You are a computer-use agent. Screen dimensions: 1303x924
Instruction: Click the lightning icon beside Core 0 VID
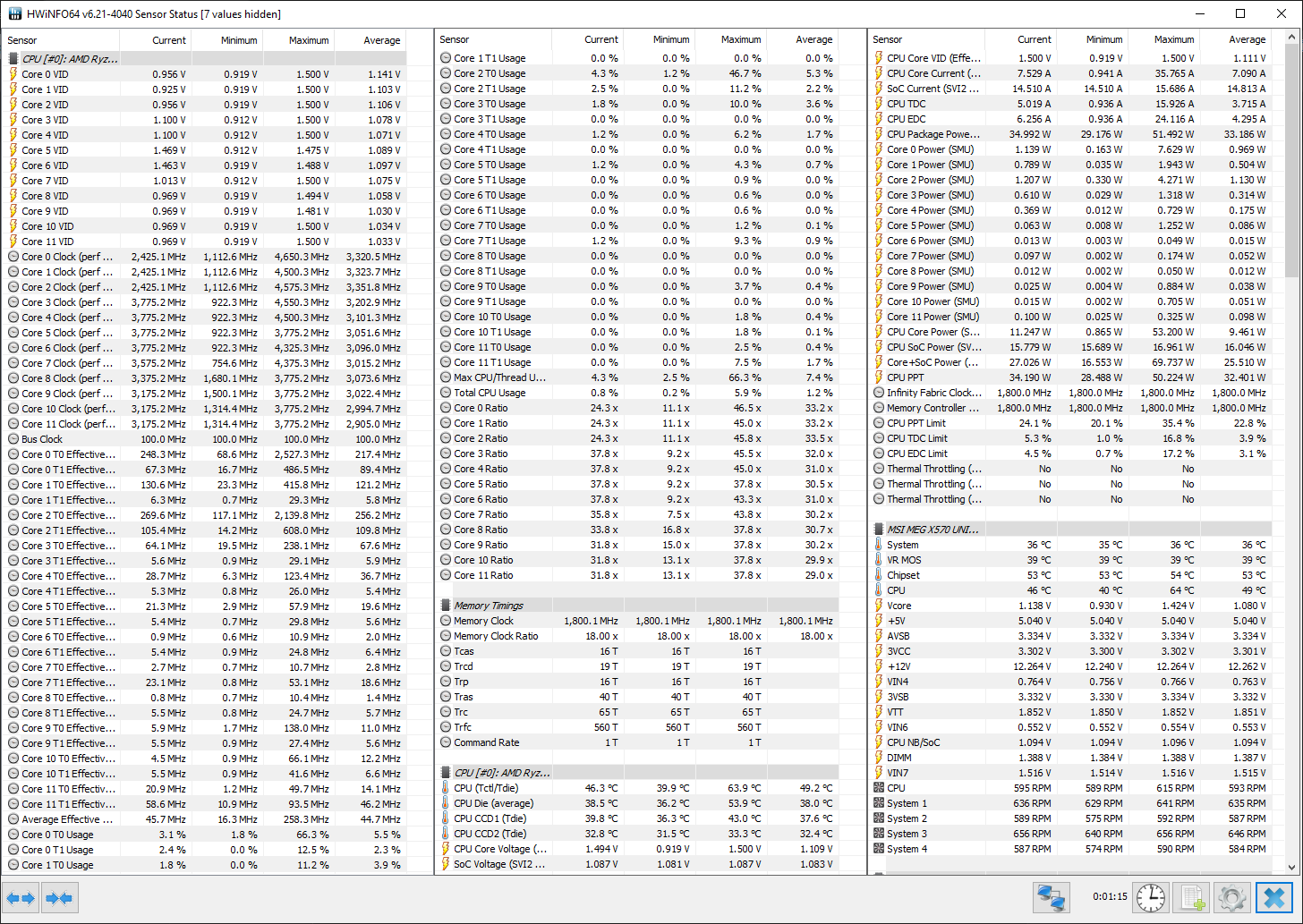pyautogui.click(x=13, y=74)
